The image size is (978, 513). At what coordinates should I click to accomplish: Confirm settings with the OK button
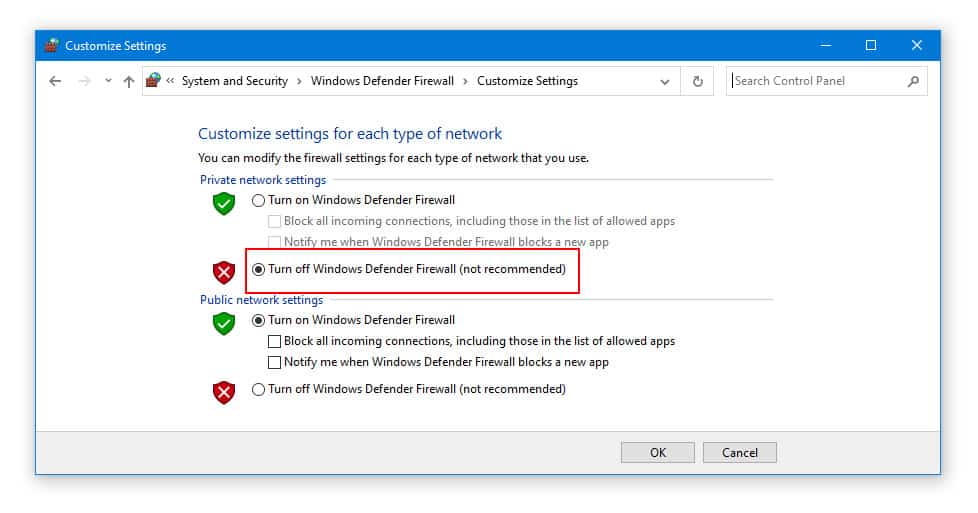pyautogui.click(x=657, y=452)
